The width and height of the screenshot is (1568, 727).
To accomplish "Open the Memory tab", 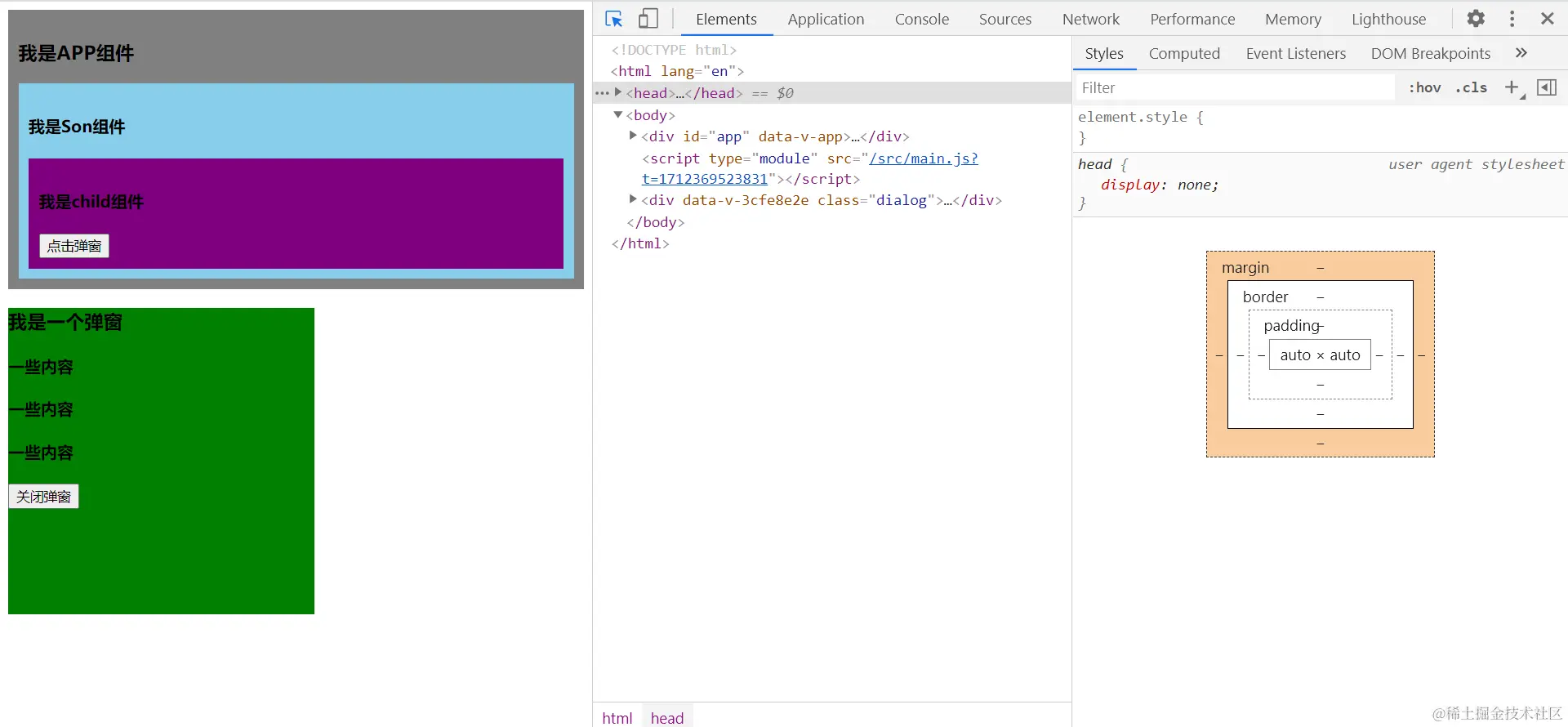I will tap(1293, 19).
